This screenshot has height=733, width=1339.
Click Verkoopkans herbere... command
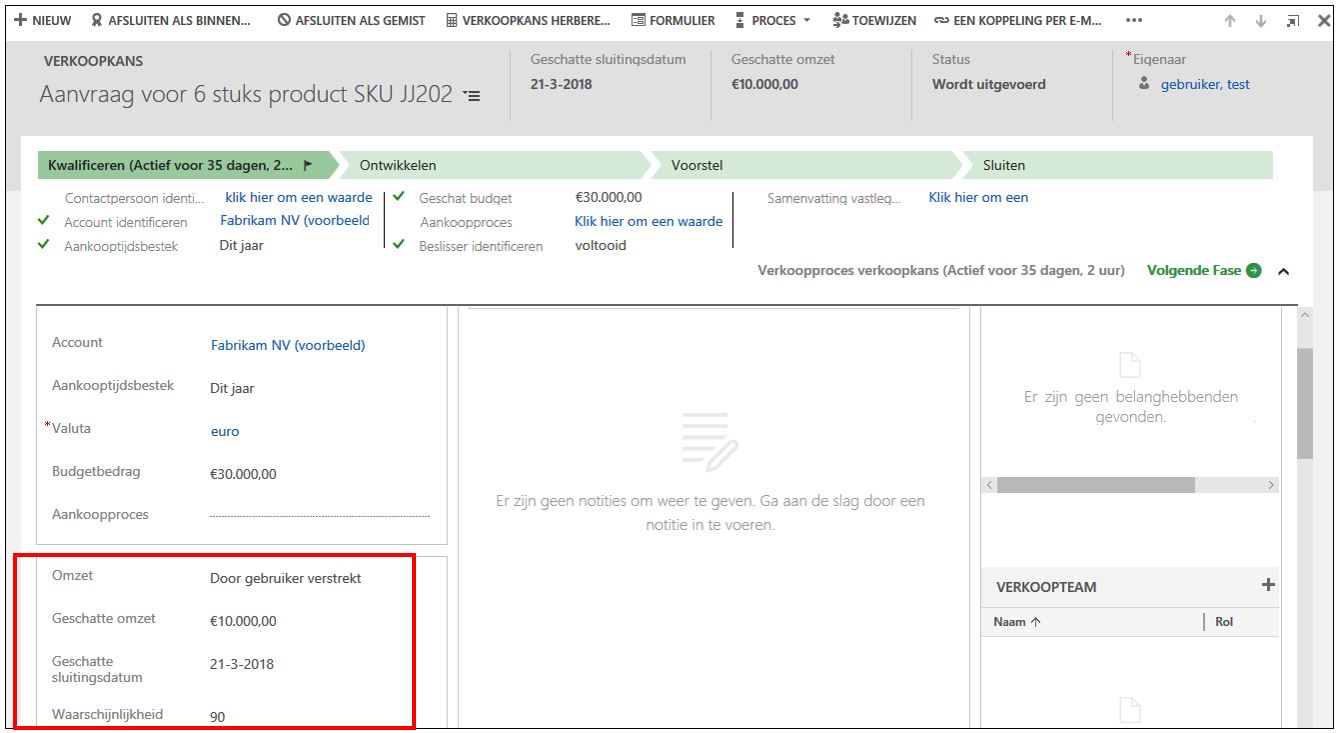point(528,20)
